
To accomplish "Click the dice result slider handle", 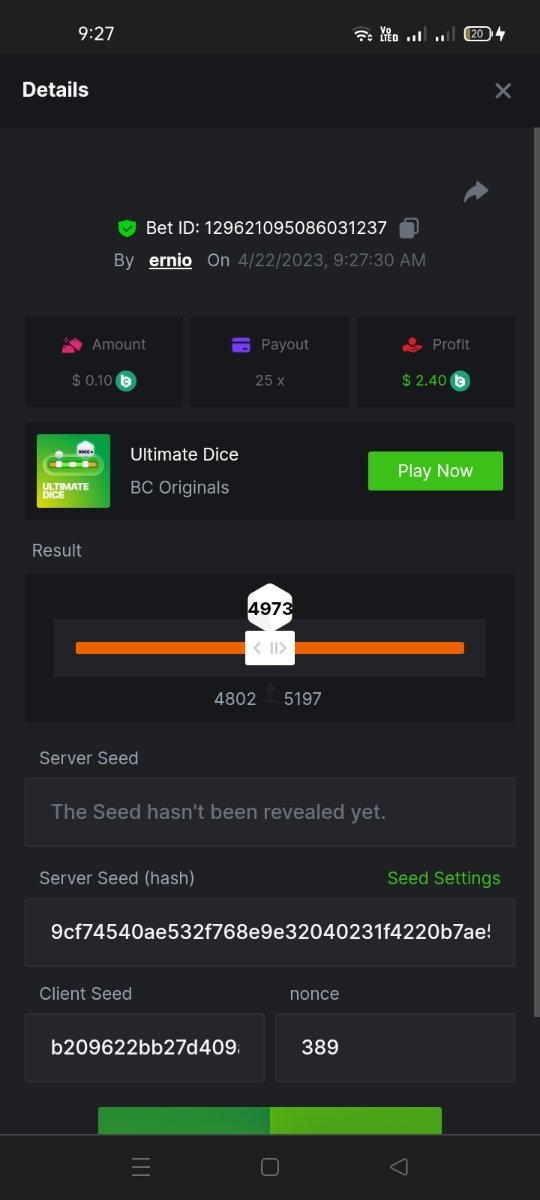I will pyautogui.click(x=270, y=647).
